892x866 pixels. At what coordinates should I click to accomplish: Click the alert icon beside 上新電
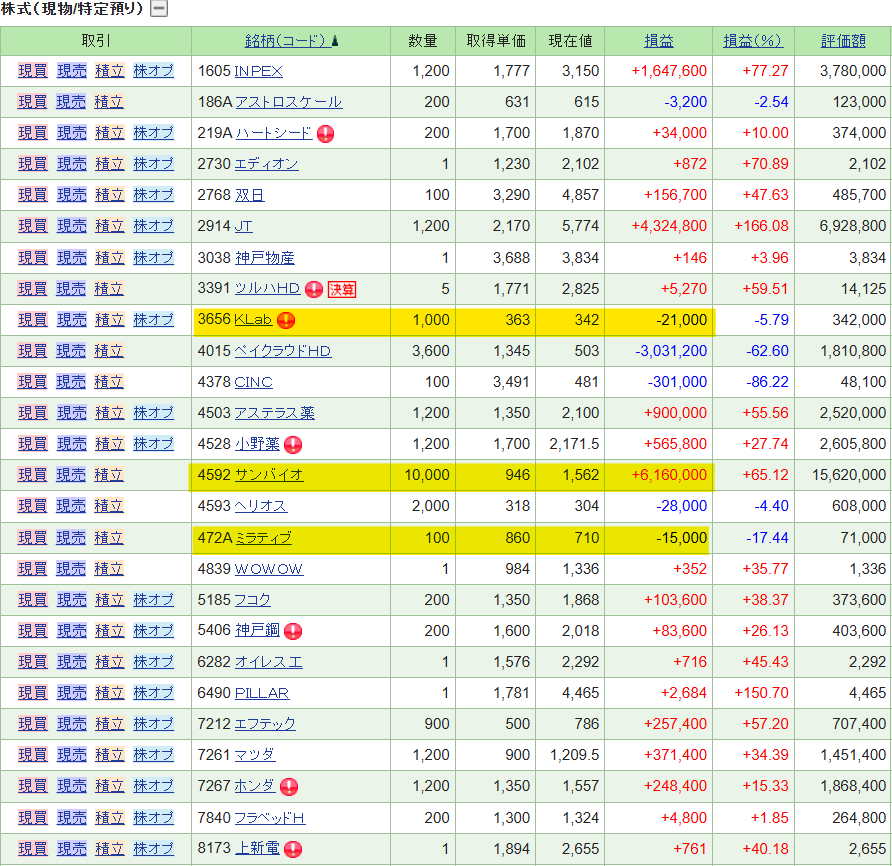pos(293,849)
